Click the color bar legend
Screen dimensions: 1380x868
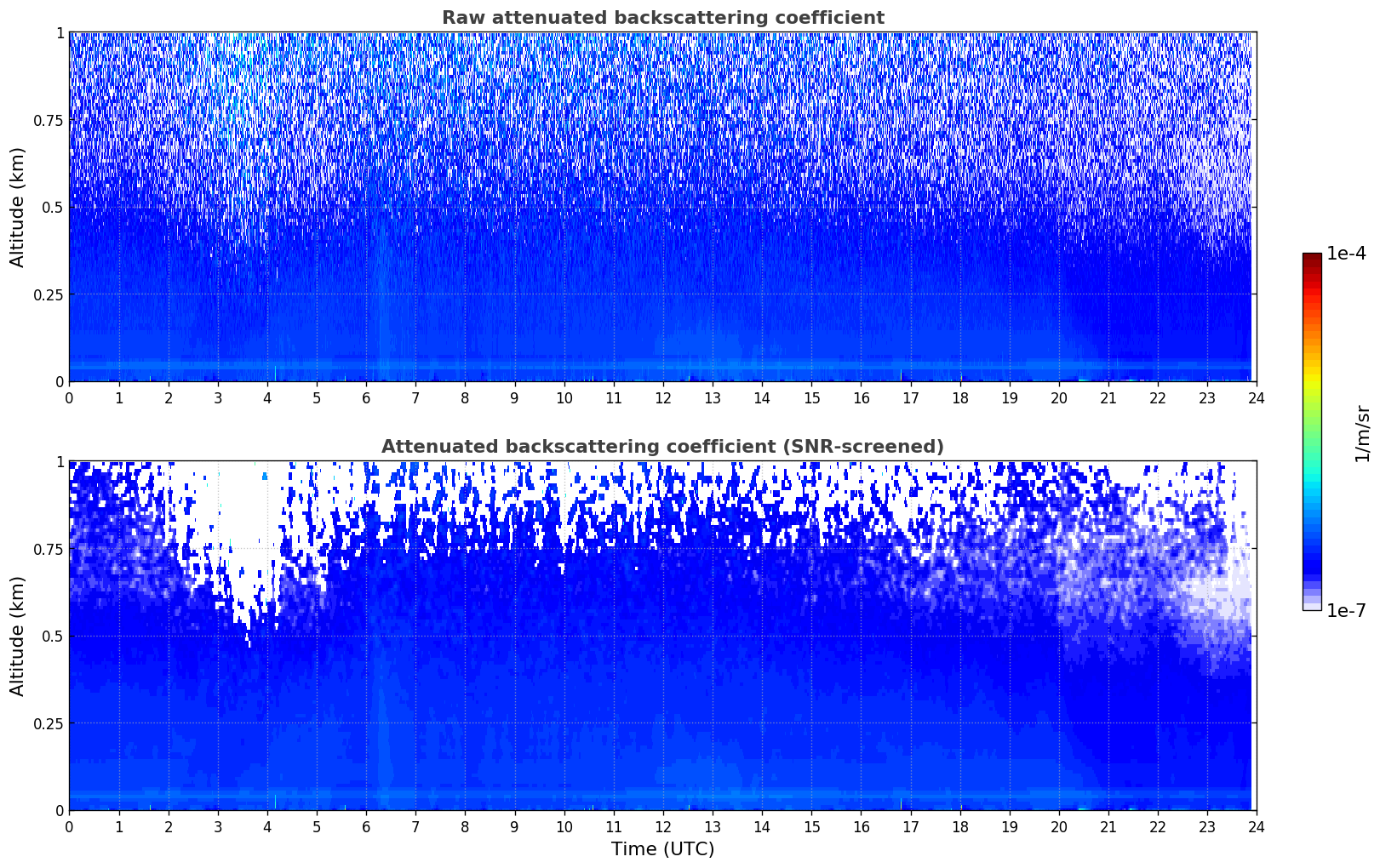point(1312,431)
